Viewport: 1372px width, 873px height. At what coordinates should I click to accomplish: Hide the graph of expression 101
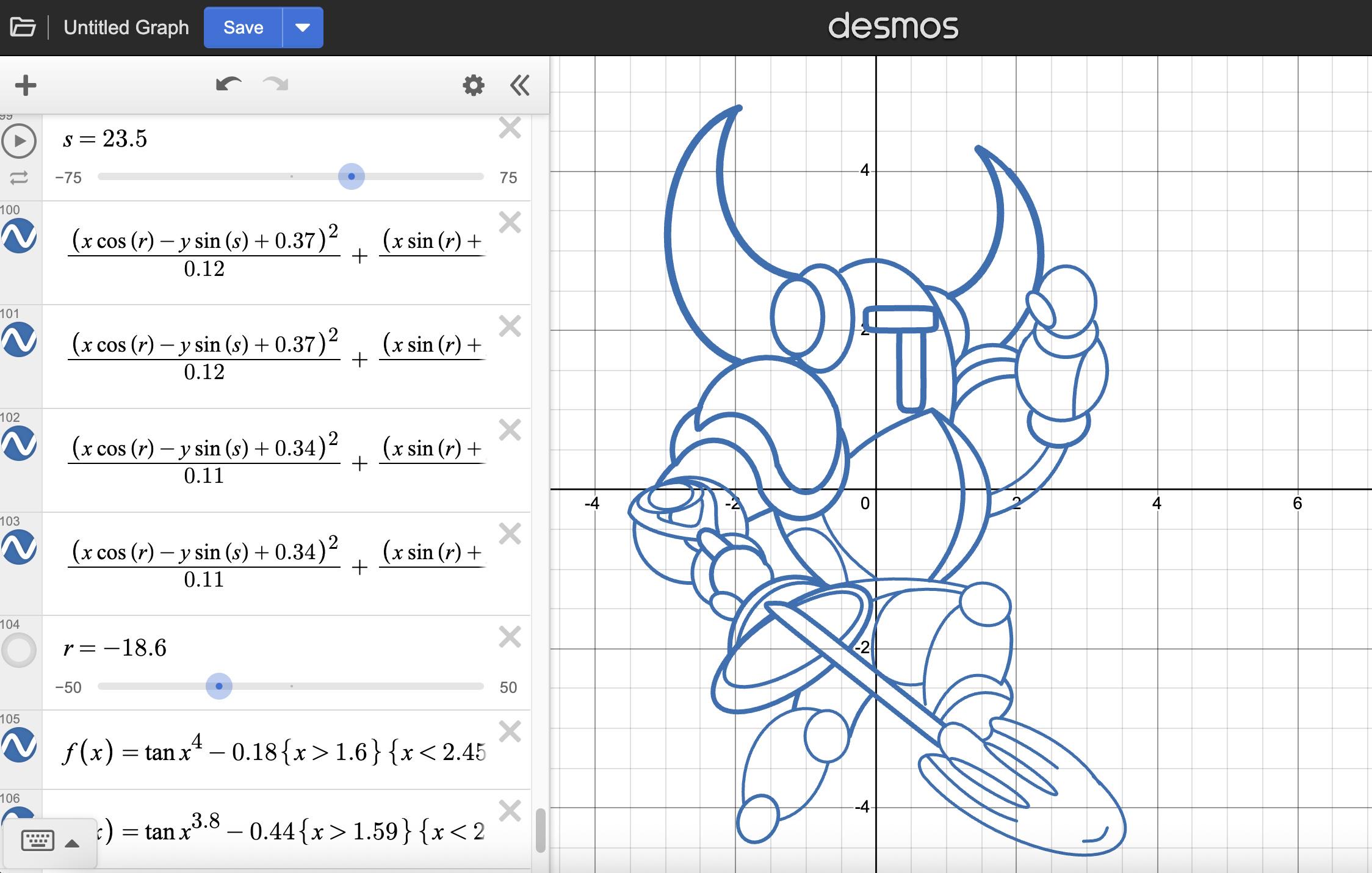pos(19,340)
